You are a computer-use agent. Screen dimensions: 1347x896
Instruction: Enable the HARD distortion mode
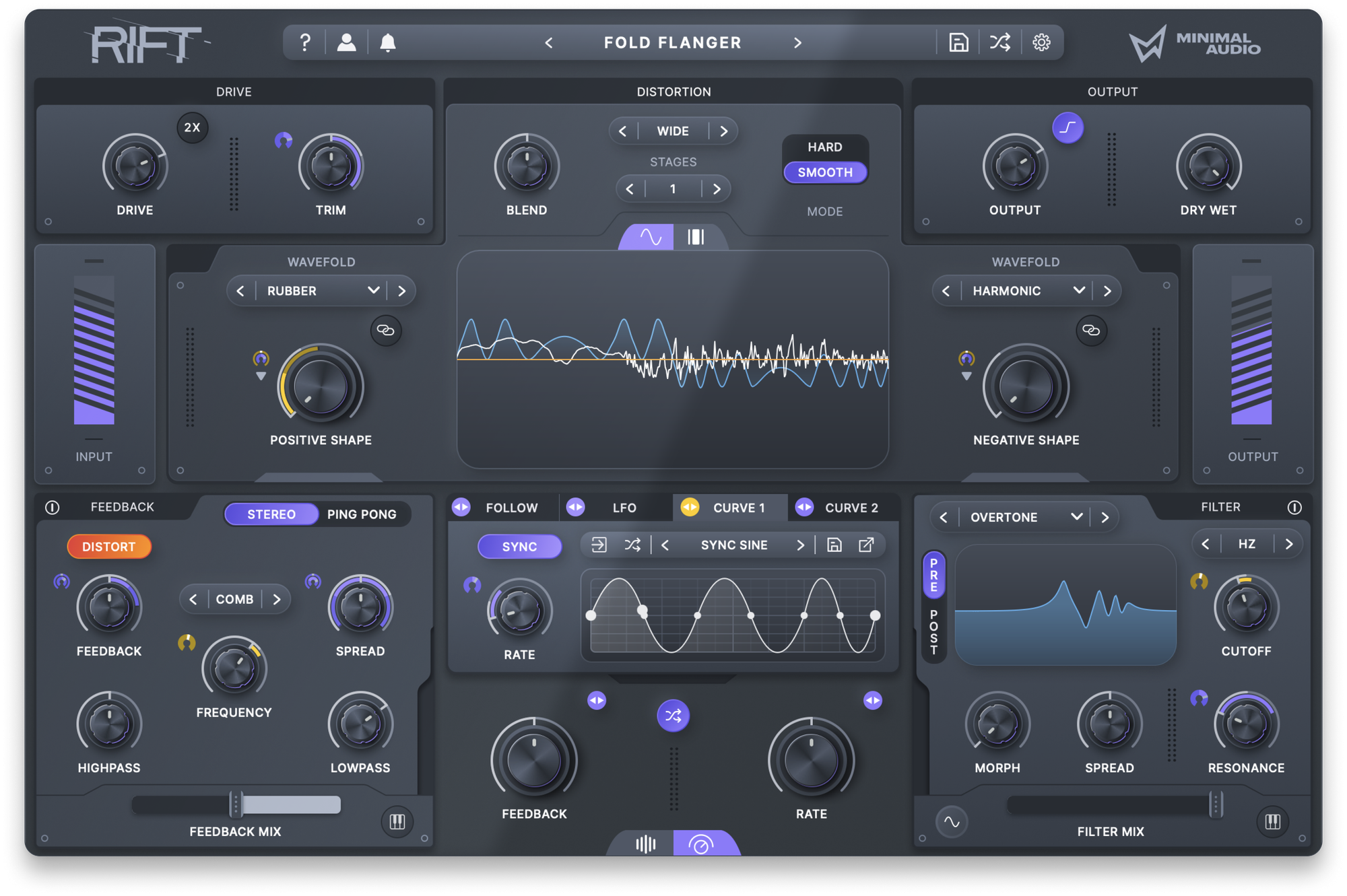[824, 147]
